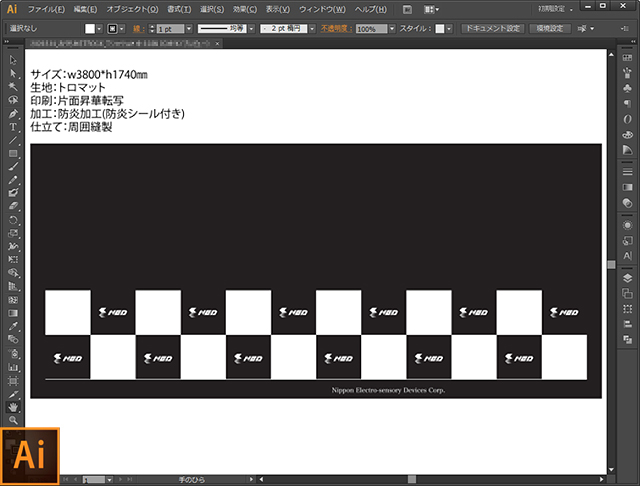Click the スタイル graphic style swatch
Viewport: 640px width, 486px height.
pyautogui.click(x=440, y=29)
